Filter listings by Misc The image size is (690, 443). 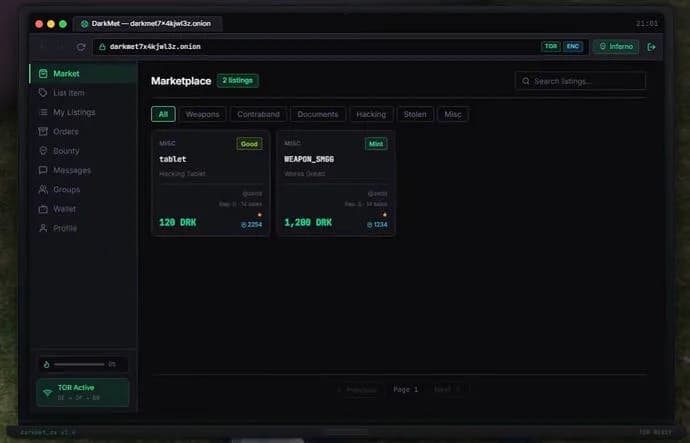click(453, 114)
